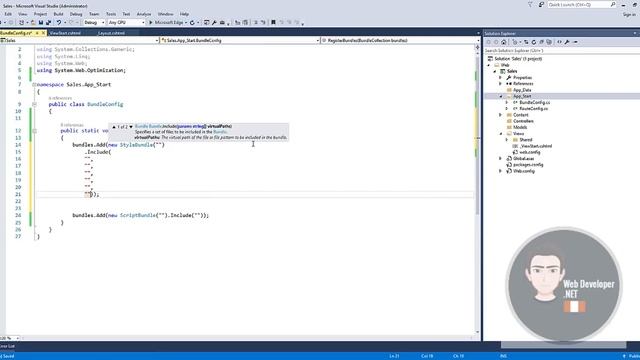
Task: Toggle Preview Selected Items in Solution Explorer
Action: pyautogui.click(x=576, y=42)
